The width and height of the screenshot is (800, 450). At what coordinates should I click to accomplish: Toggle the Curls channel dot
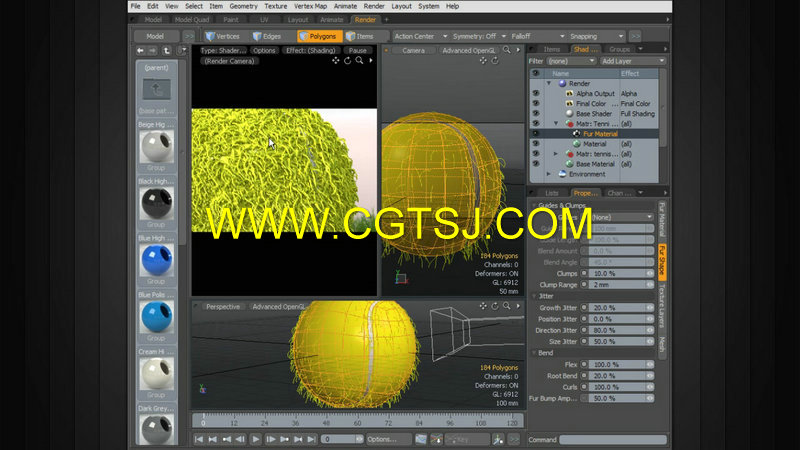pos(584,387)
